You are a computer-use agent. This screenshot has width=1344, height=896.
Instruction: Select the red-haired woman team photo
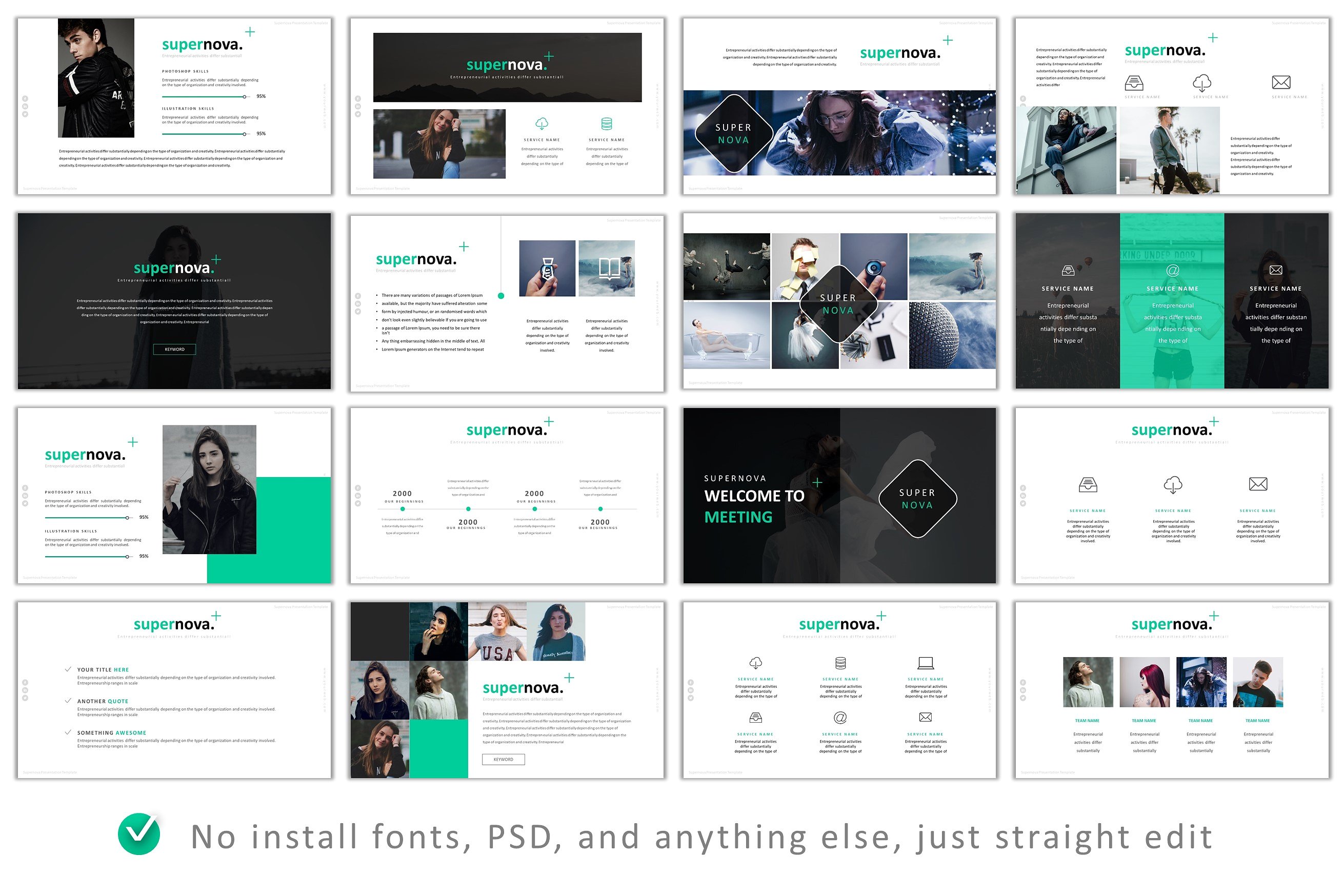(1144, 682)
